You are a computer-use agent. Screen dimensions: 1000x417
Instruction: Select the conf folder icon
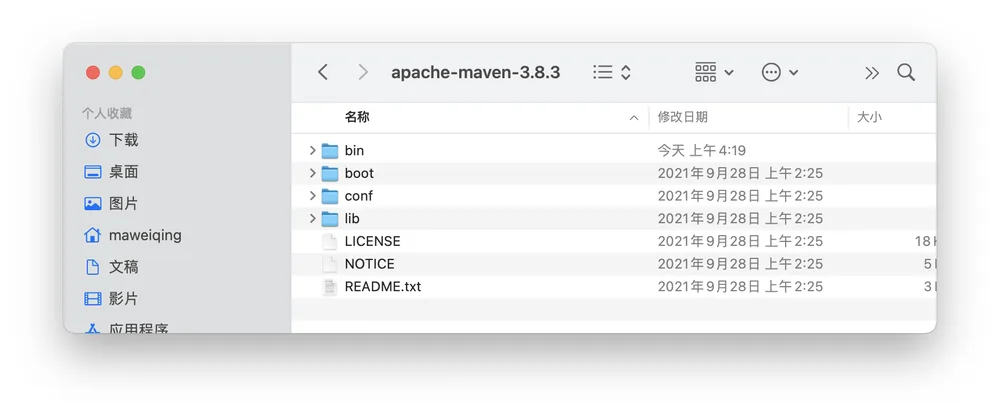point(330,196)
